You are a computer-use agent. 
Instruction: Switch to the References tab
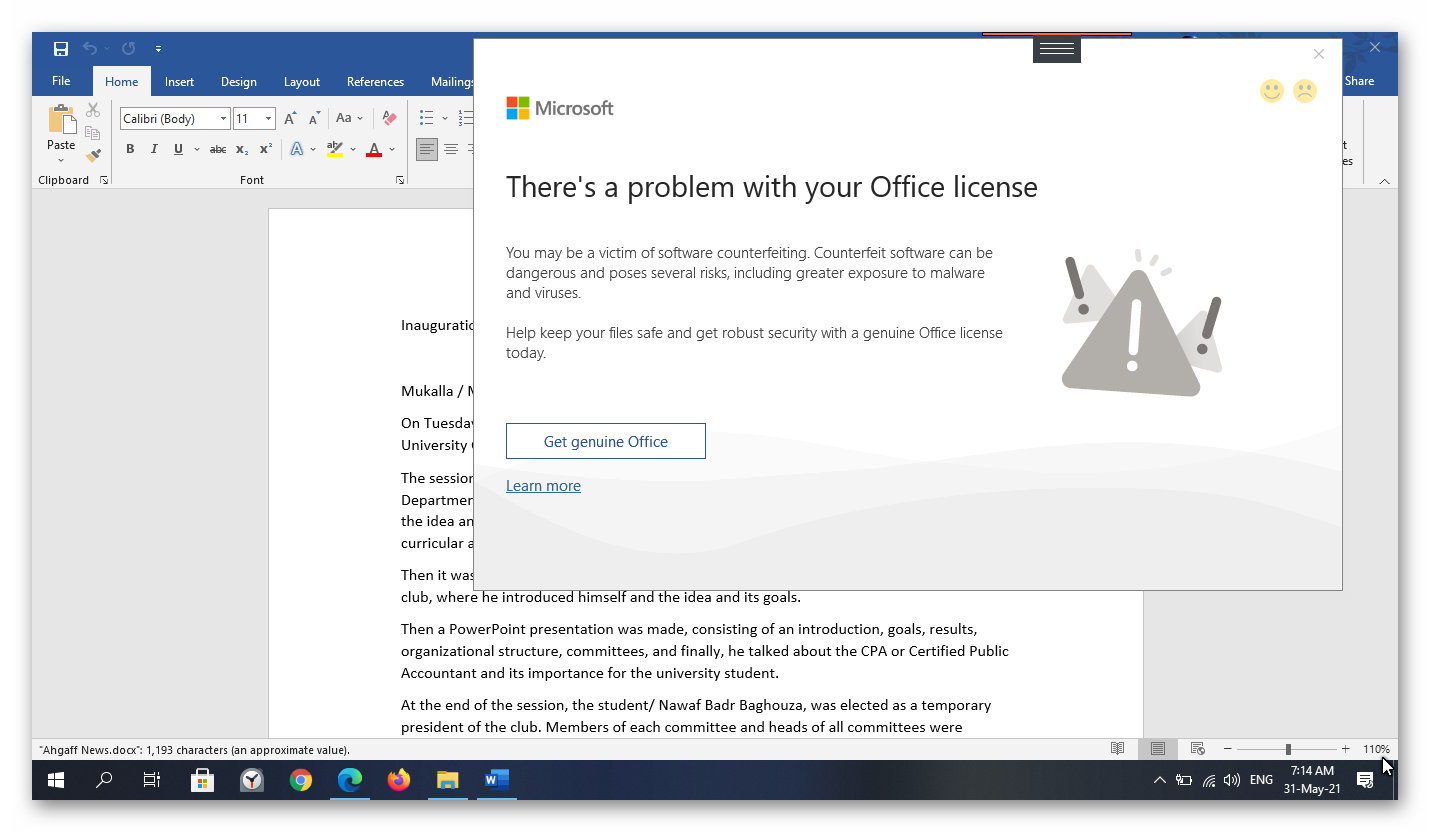point(375,81)
